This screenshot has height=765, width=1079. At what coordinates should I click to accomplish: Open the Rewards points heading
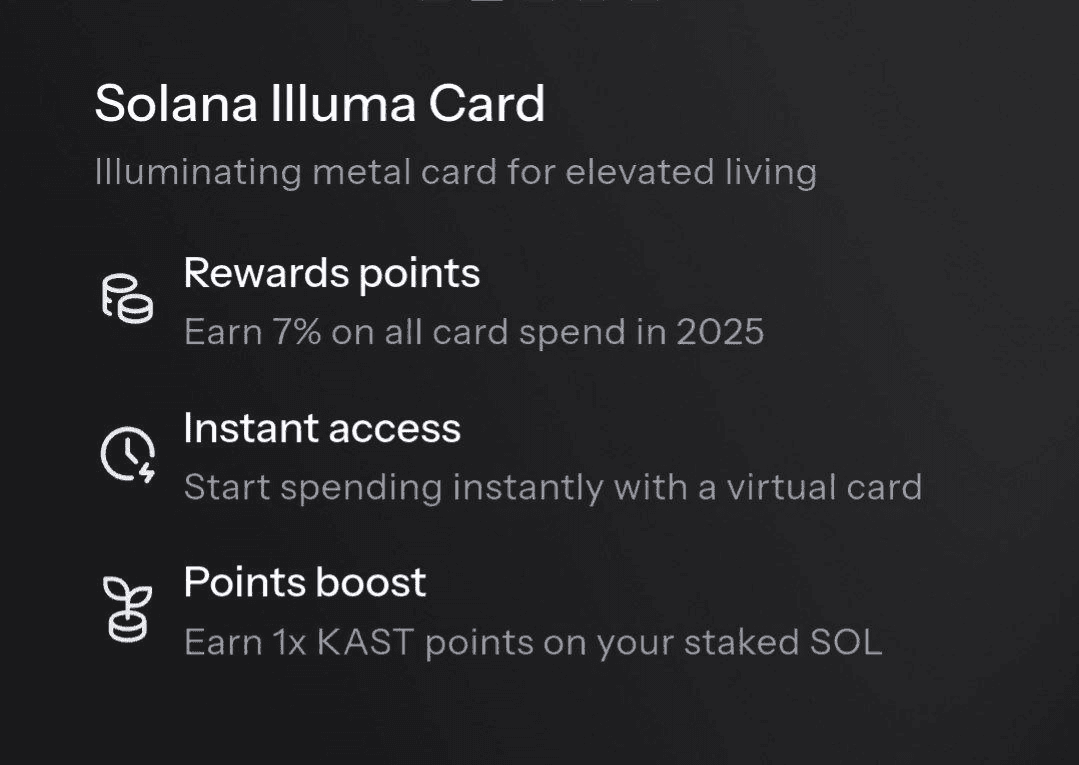331,273
